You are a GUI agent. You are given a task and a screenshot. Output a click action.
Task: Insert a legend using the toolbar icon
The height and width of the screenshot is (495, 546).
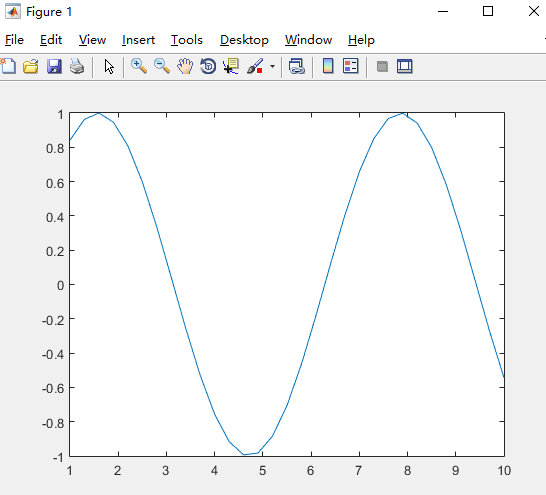click(x=351, y=66)
